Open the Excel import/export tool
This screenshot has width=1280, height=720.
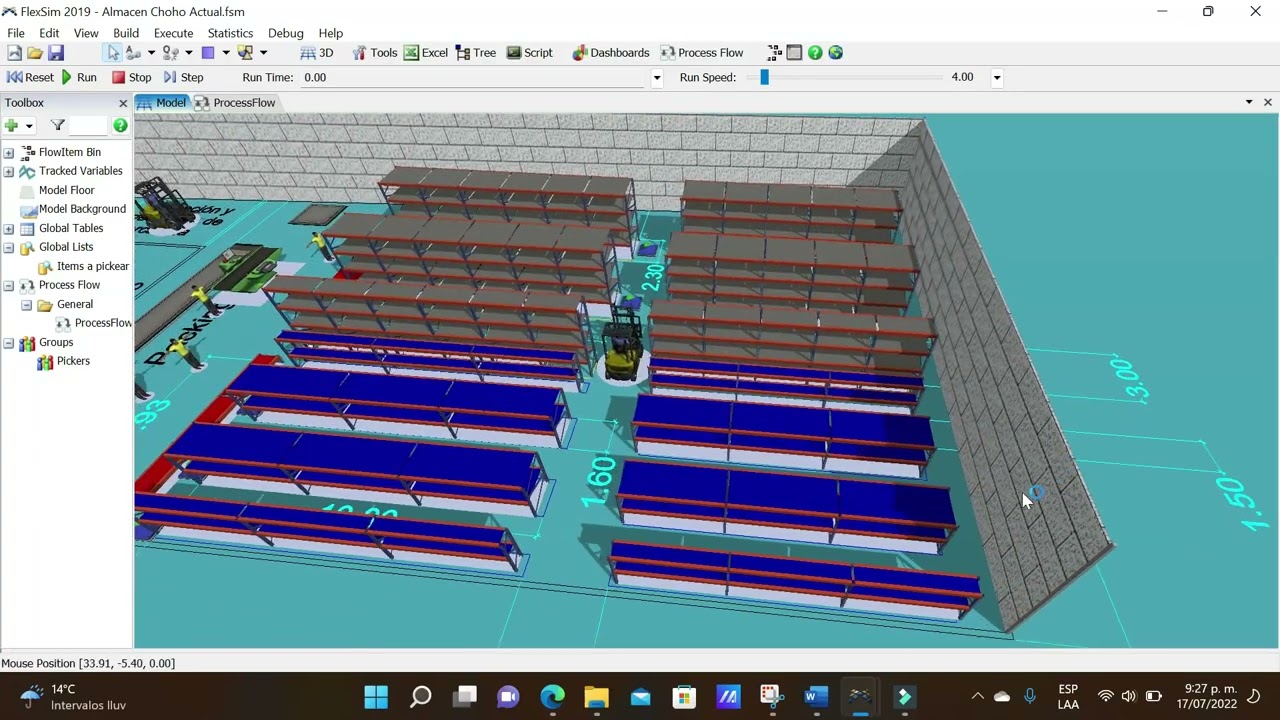426,53
